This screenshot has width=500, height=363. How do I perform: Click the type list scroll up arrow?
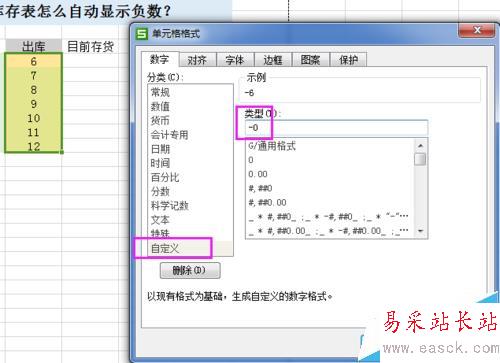(420, 145)
